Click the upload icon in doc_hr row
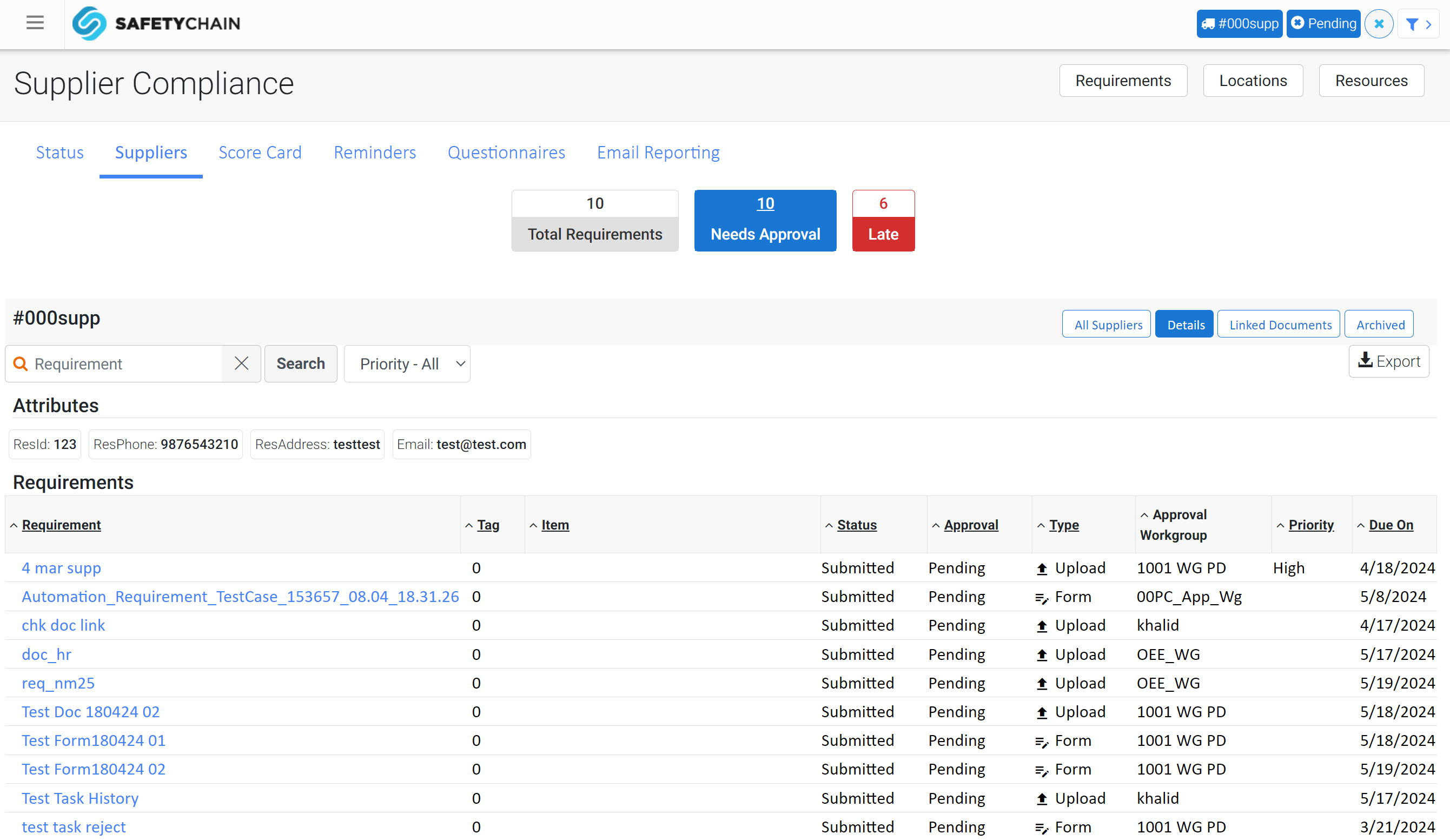Viewport: 1450px width, 840px height. coord(1042,654)
